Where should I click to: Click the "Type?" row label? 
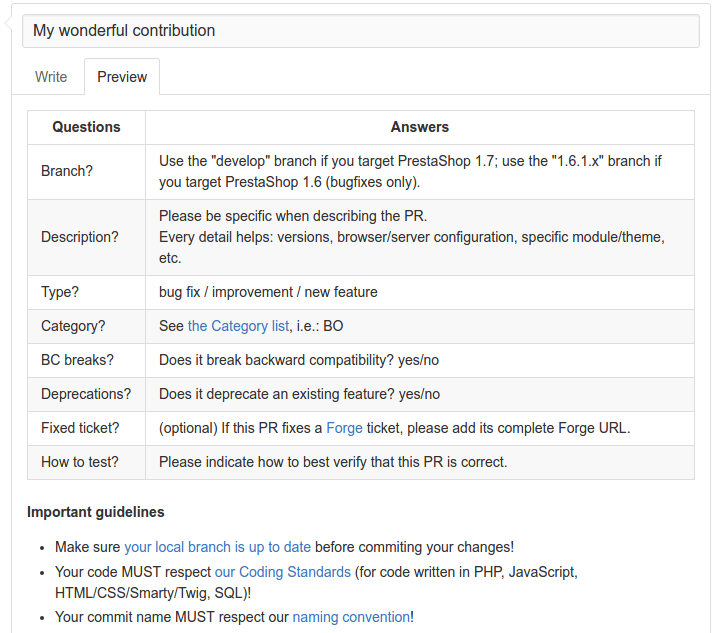60,292
